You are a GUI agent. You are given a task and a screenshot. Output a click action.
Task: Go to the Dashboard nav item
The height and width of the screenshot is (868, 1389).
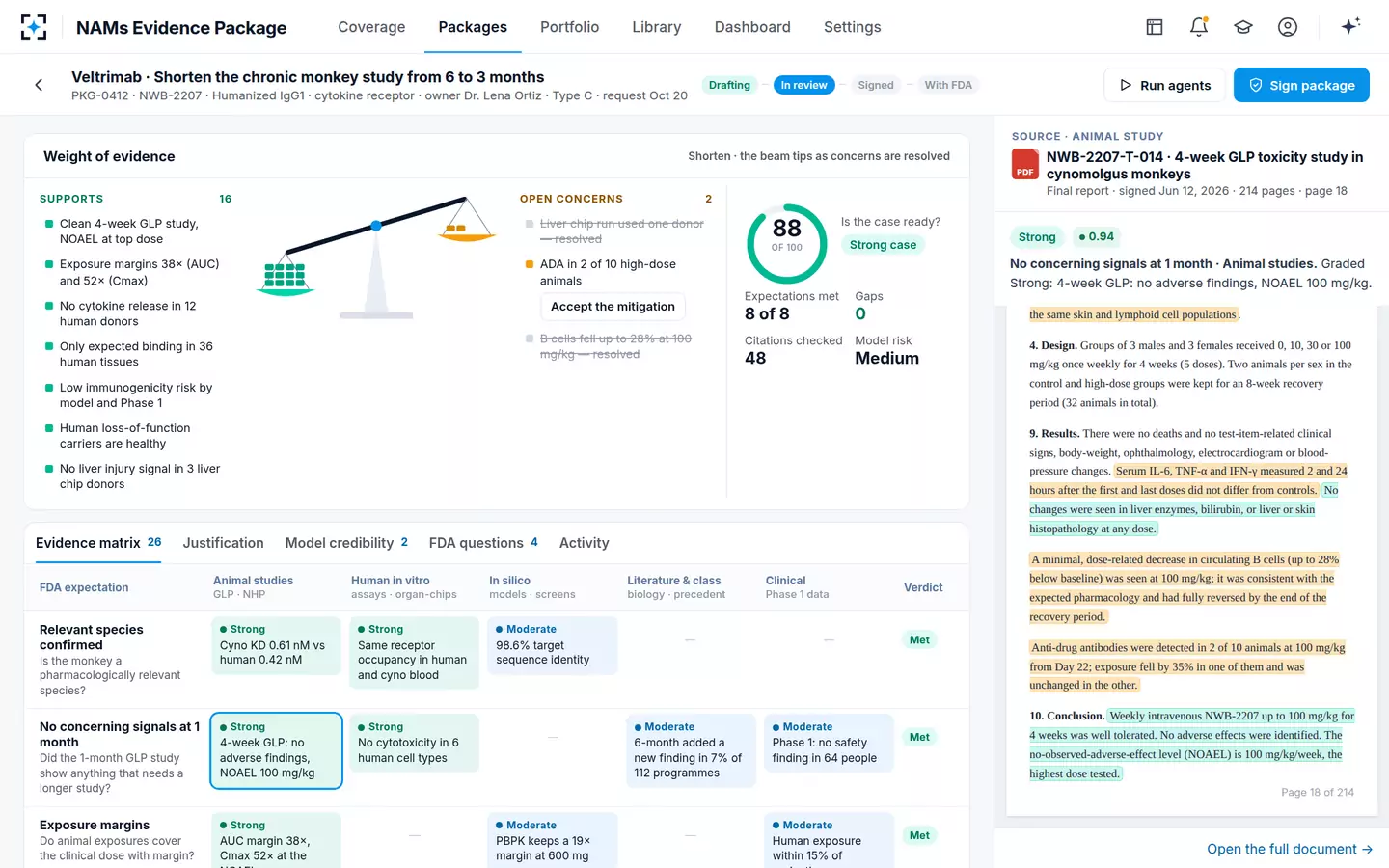(752, 27)
